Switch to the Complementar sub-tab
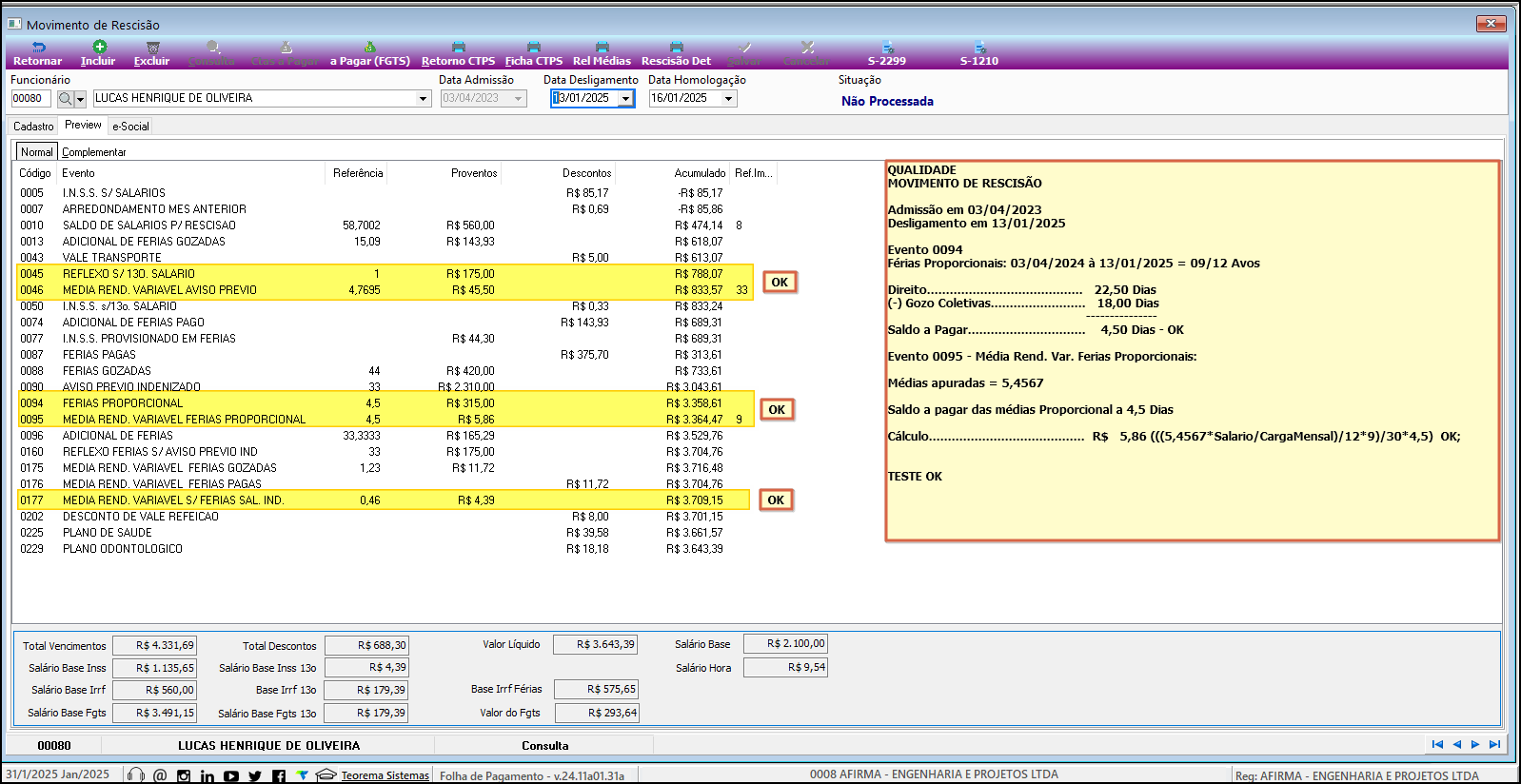1521x784 pixels. pyautogui.click(x=93, y=152)
